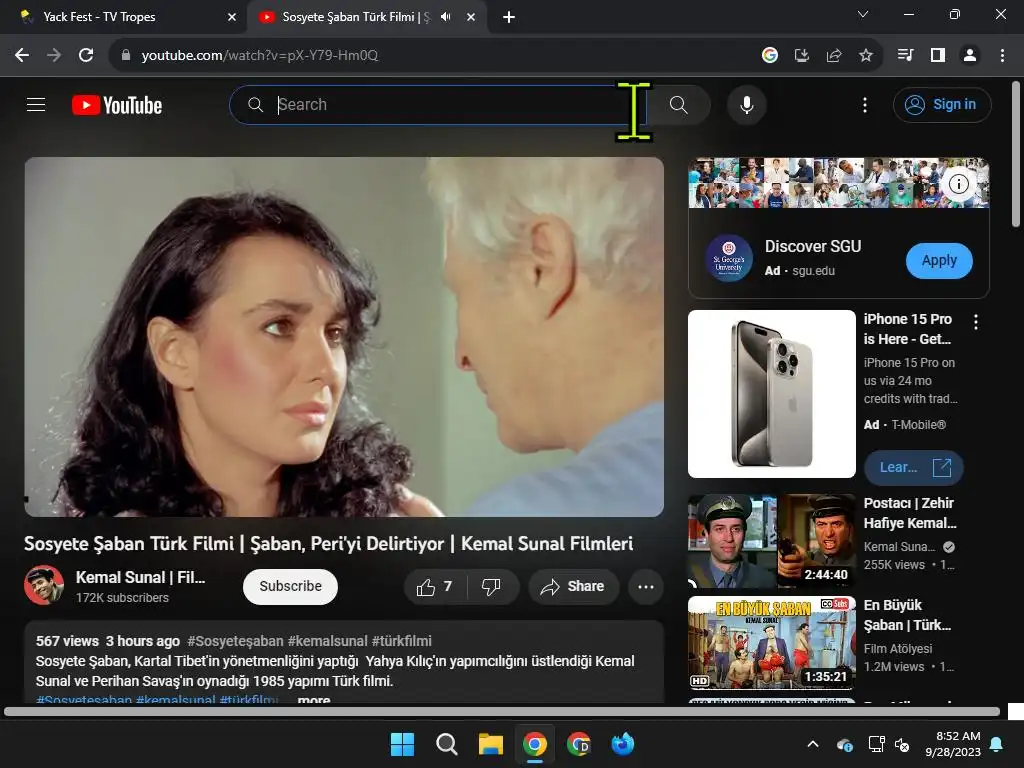Click the horizontal scrollbar at bottom
The height and width of the screenshot is (768, 1024).
502,712
